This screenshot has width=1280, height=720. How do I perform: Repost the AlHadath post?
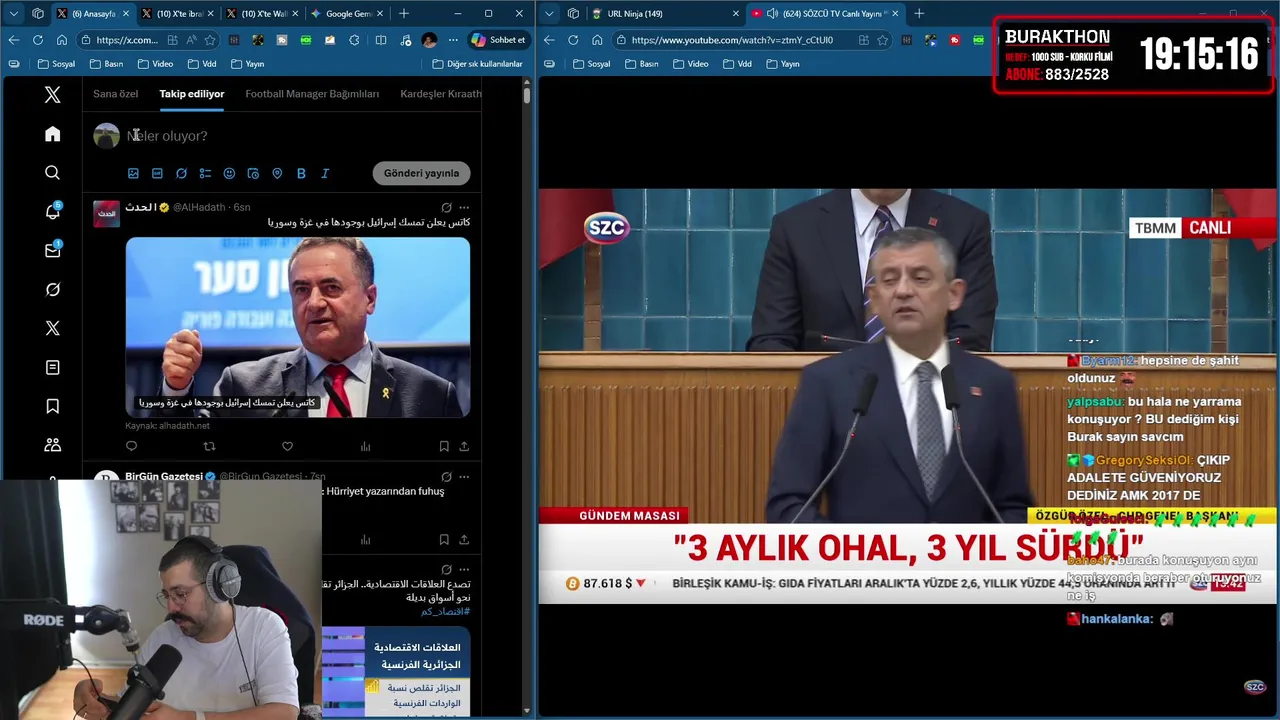[x=209, y=446]
